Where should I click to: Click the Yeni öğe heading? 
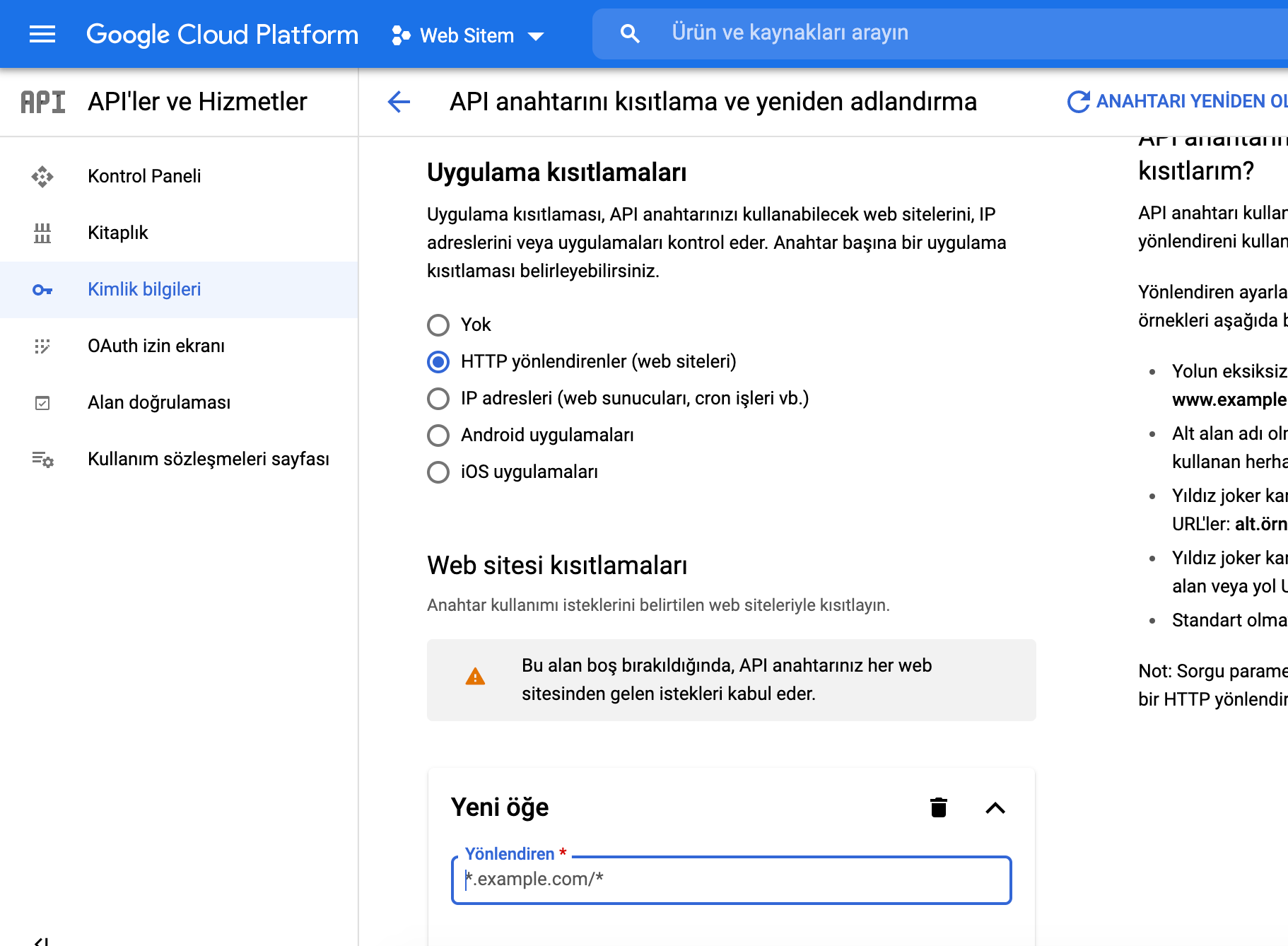(x=500, y=807)
